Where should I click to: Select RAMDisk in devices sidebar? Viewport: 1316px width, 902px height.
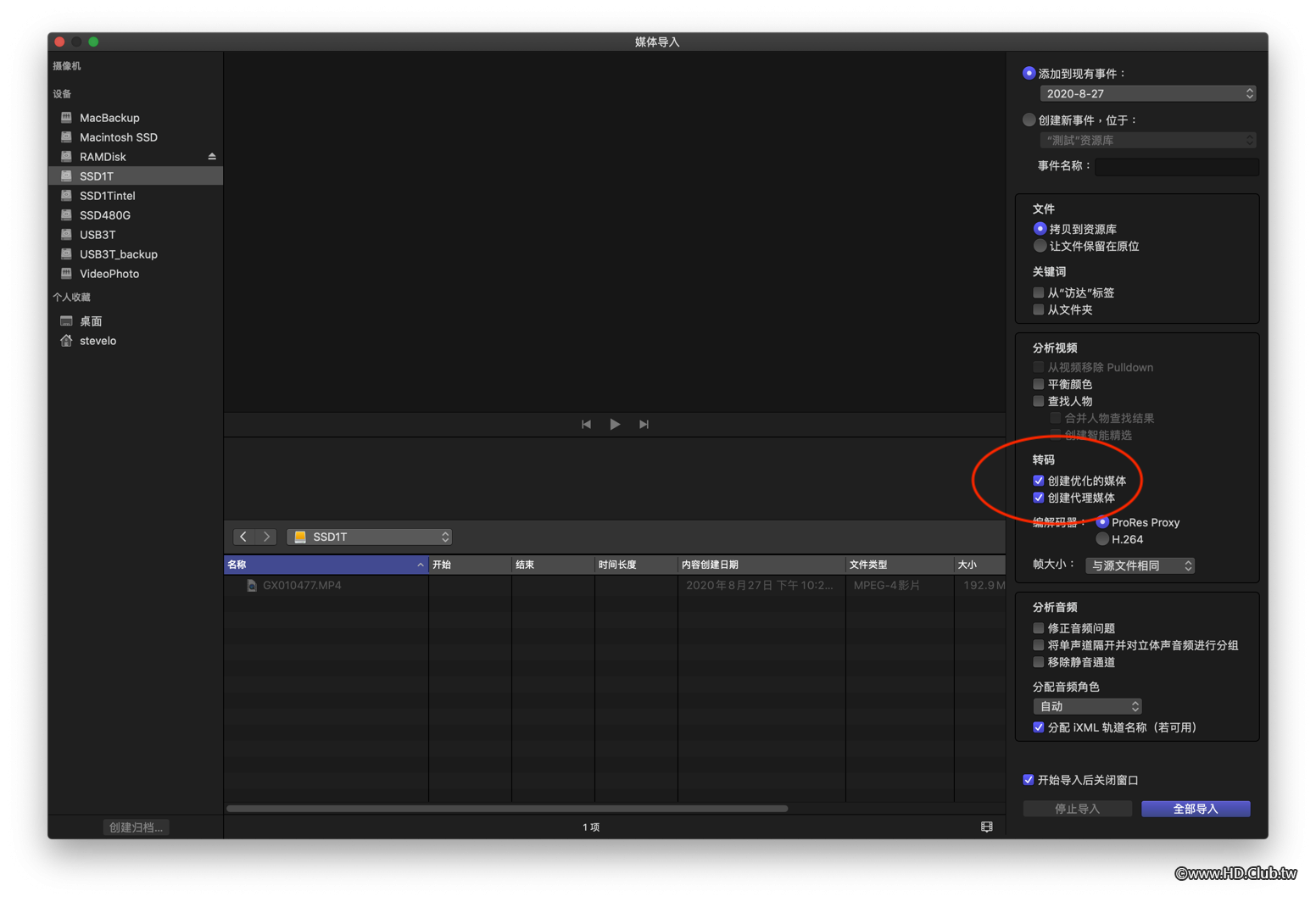pos(136,157)
